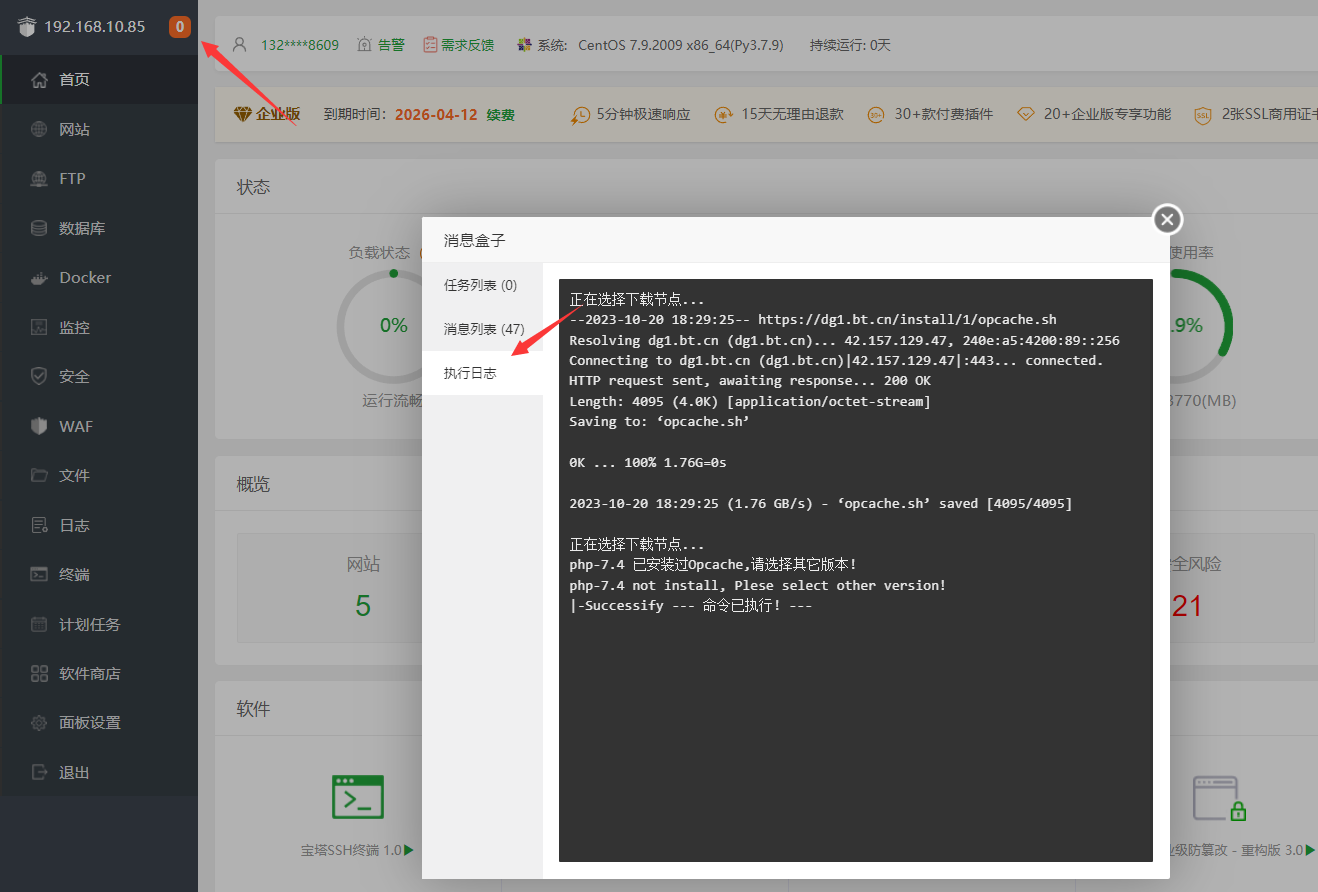Click the 'php-7.4 not install' log line
Screen dimensions: 1318x892
[x=757, y=585]
